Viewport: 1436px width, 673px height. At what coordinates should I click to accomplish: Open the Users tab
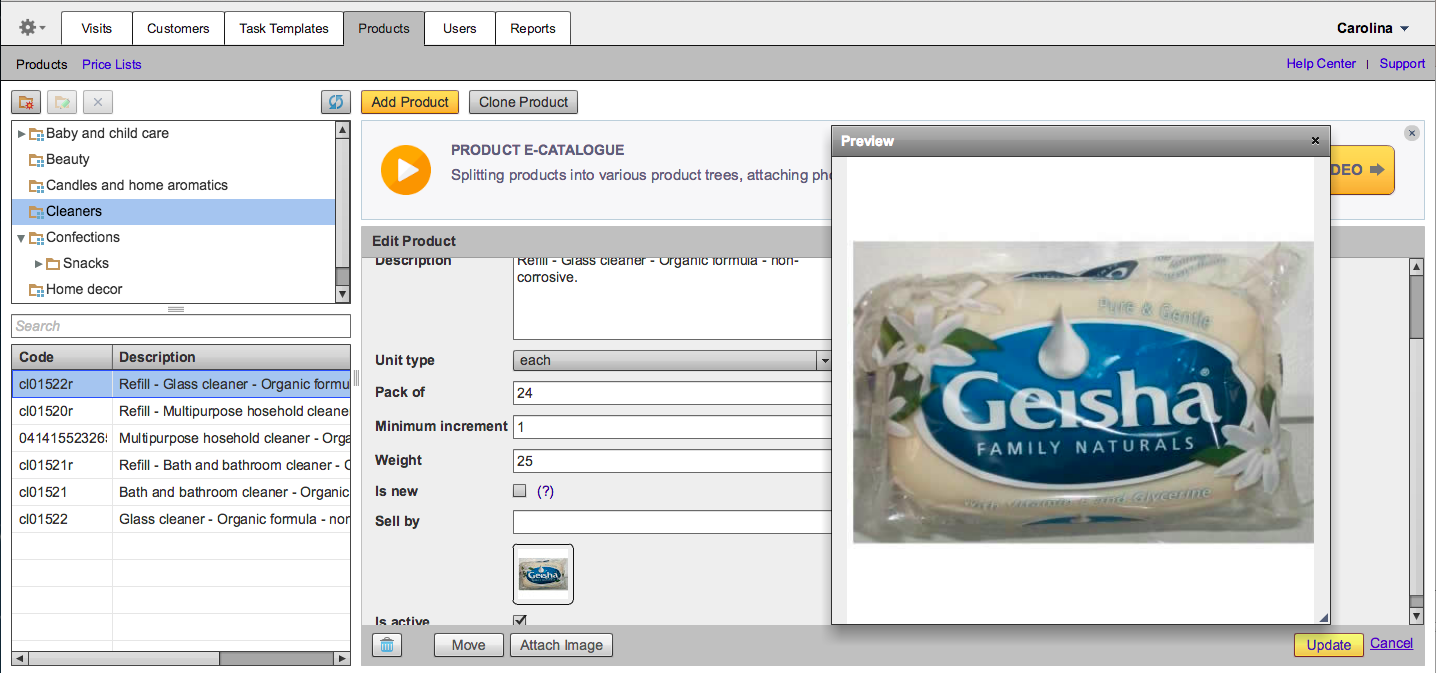460,28
